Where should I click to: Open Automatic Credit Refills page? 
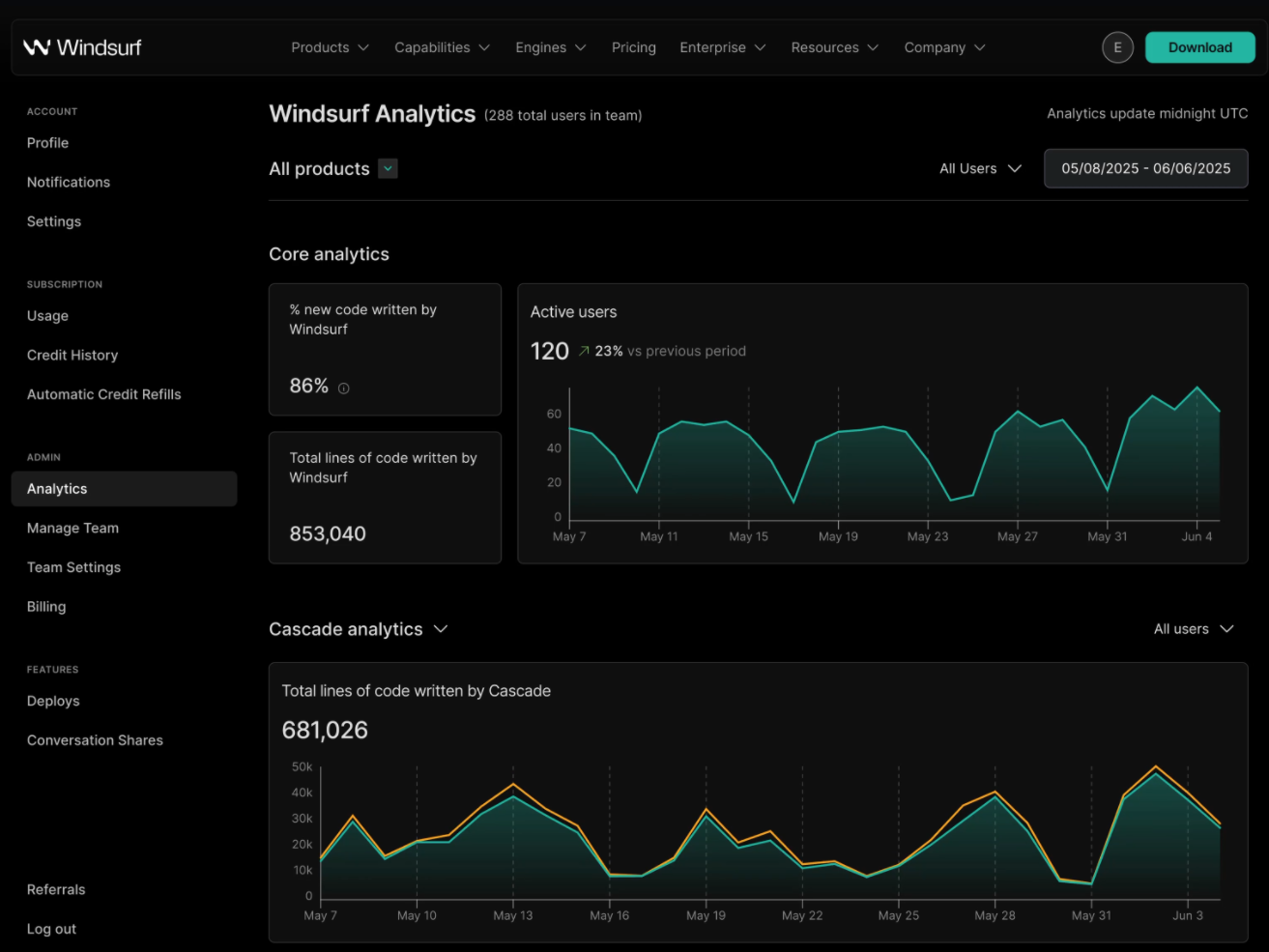104,394
